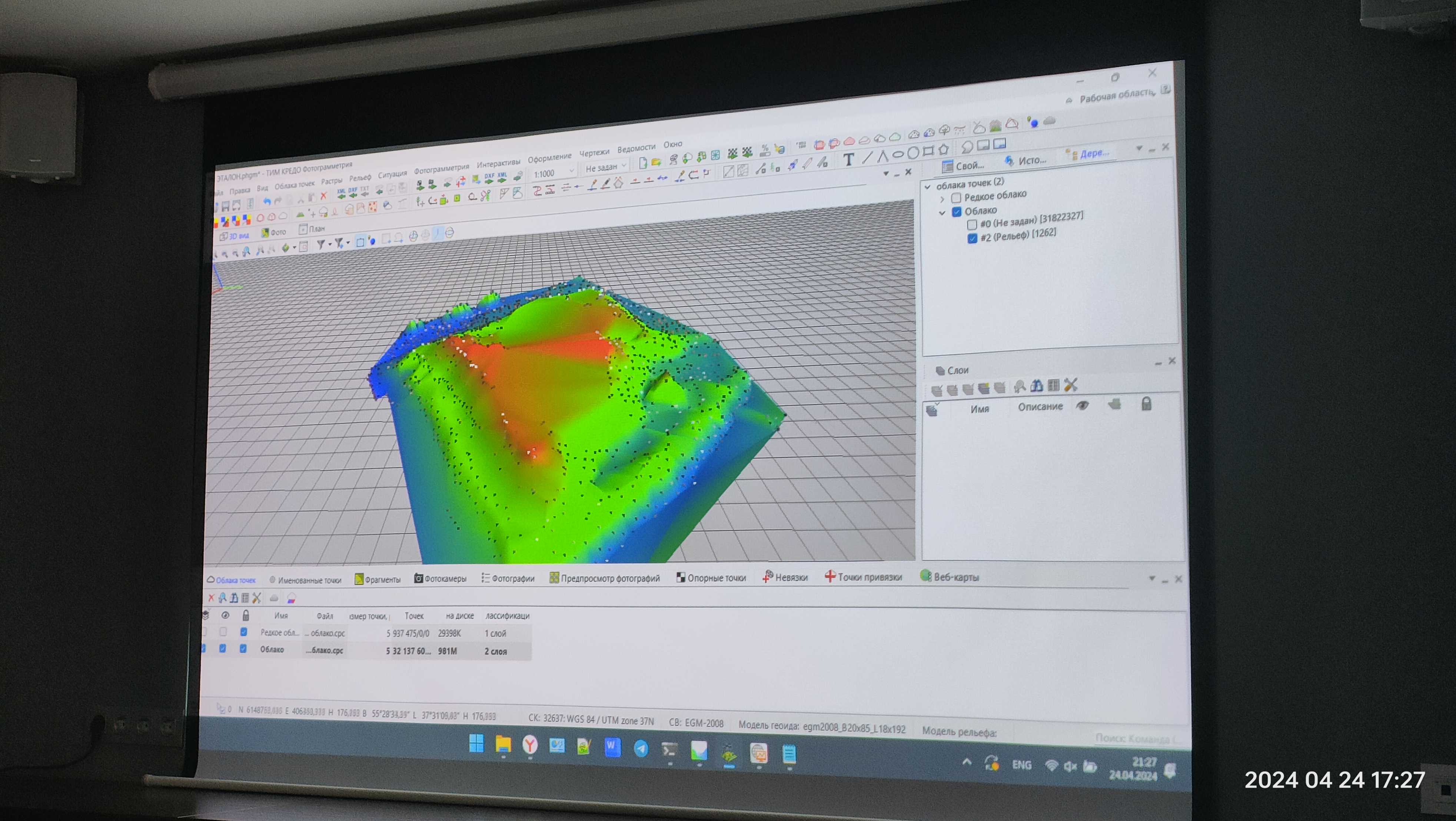Viewport: 1456px width, 821px height.
Task: Toggle visibility checkbox for Облако table row
Action: click(x=223, y=648)
